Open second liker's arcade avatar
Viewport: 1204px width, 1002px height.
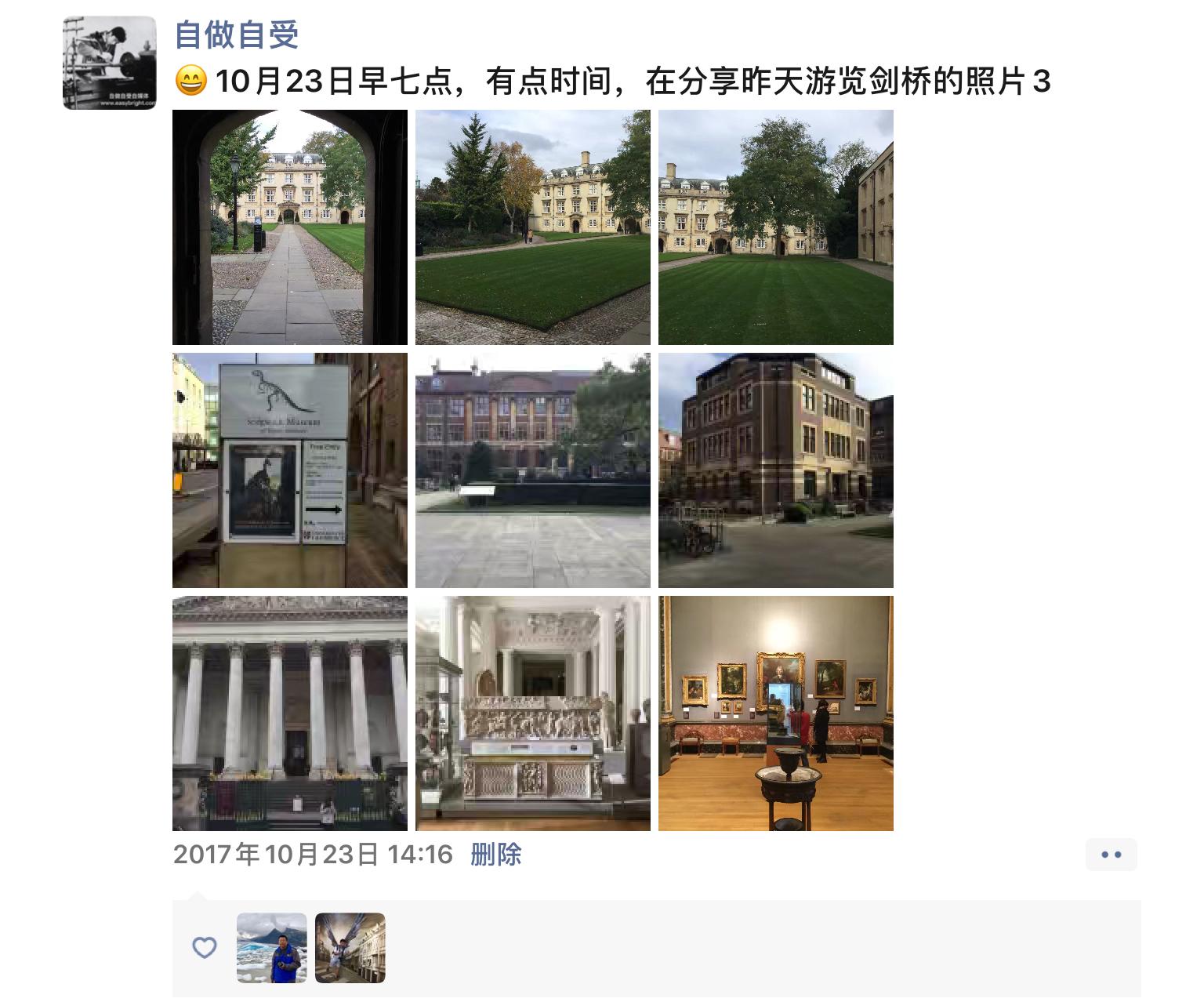[350, 948]
